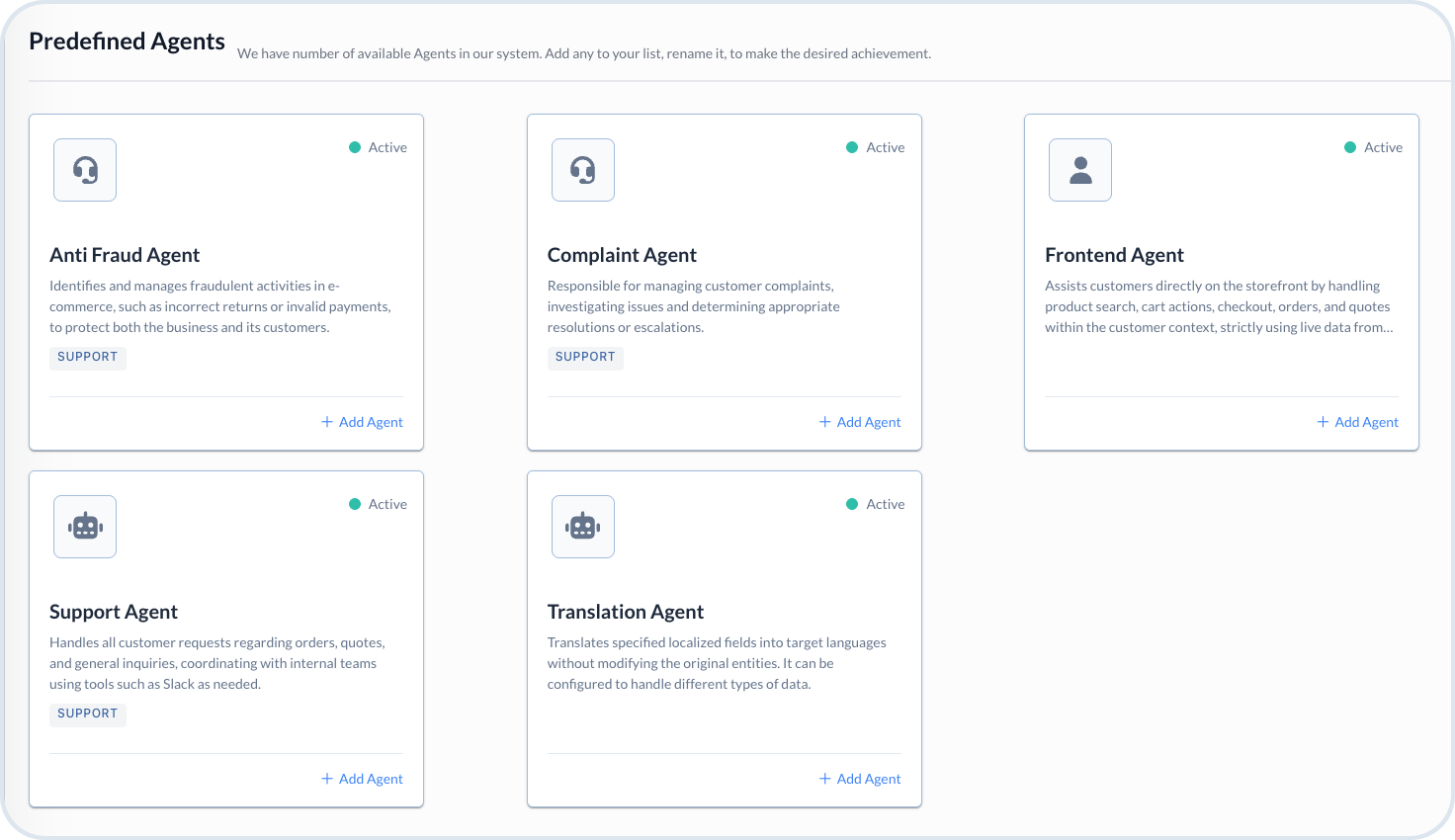Screen dimensions: 1455x840
Task: Select the Complaint Agent title
Action: tap(622, 255)
